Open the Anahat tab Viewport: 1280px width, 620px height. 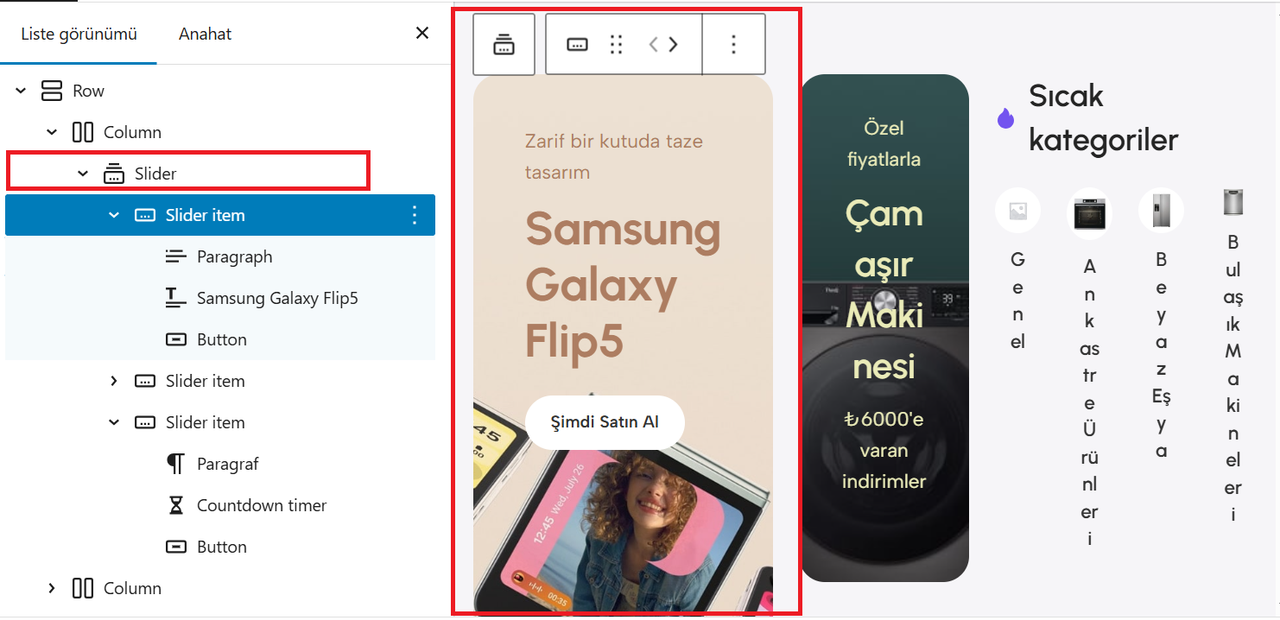click(205, 34)
